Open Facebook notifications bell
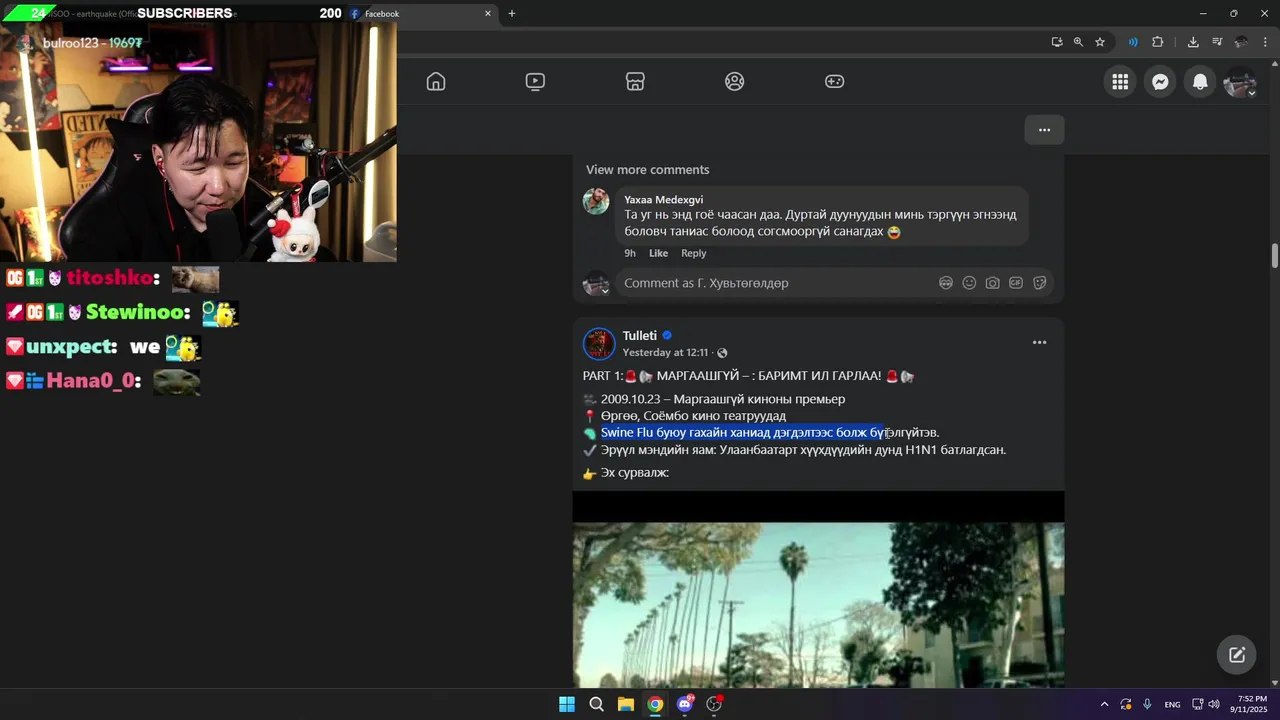1280x720 pixels. (x=1200, y=82)
